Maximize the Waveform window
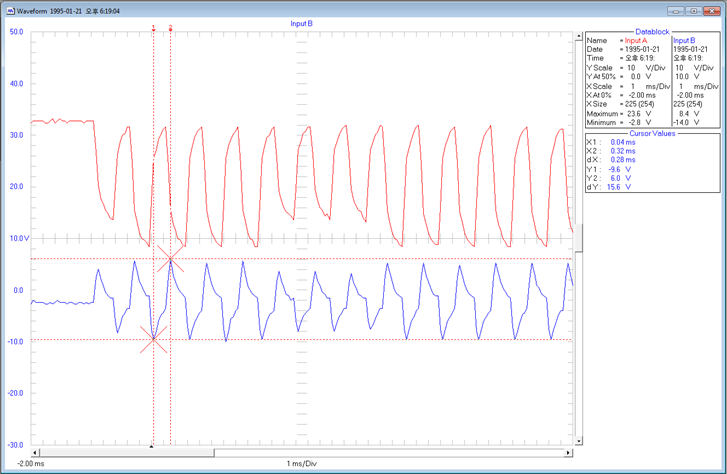The height and width of the screenshot is (474, 727). pos(694,10)
